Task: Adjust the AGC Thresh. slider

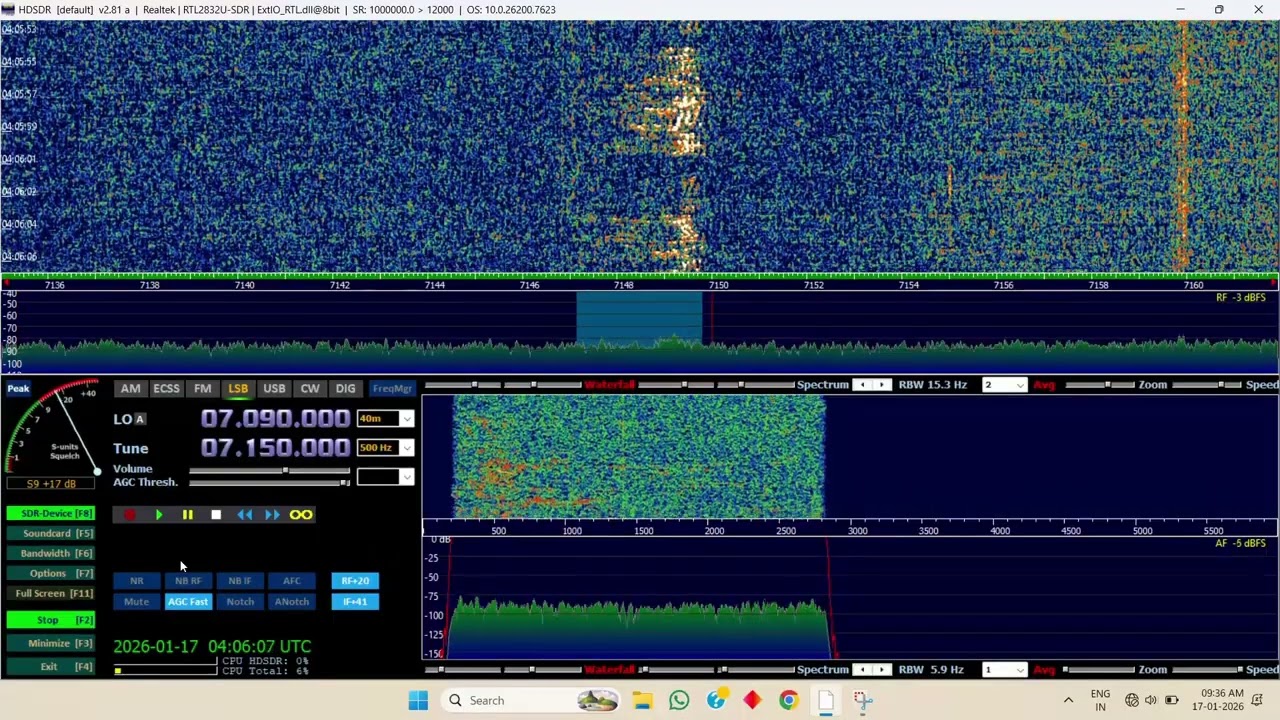Action: coord(270,483)
